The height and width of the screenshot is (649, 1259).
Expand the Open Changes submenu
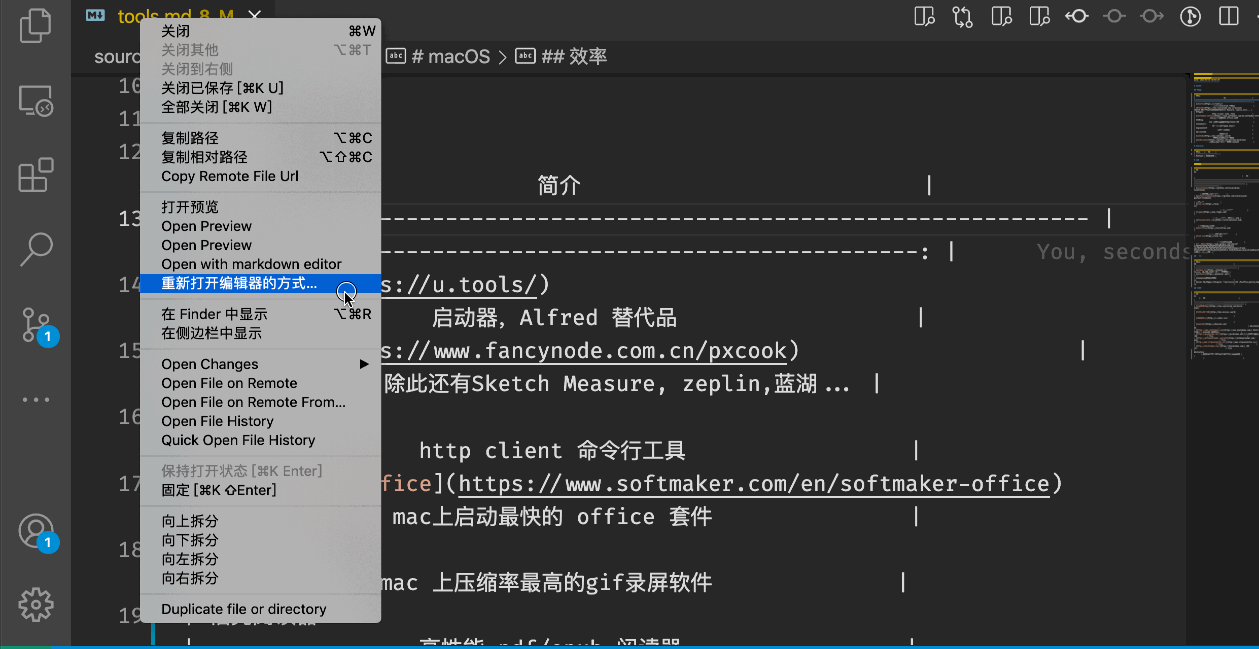click(x=260, y=364)
